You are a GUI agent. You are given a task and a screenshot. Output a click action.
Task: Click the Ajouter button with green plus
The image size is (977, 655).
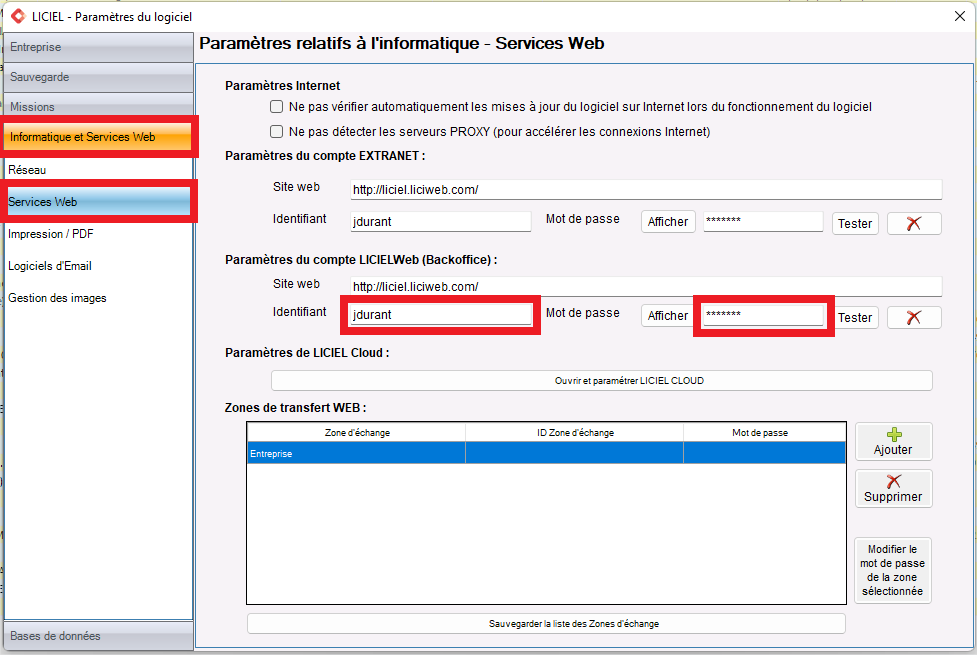coord(893,442)
